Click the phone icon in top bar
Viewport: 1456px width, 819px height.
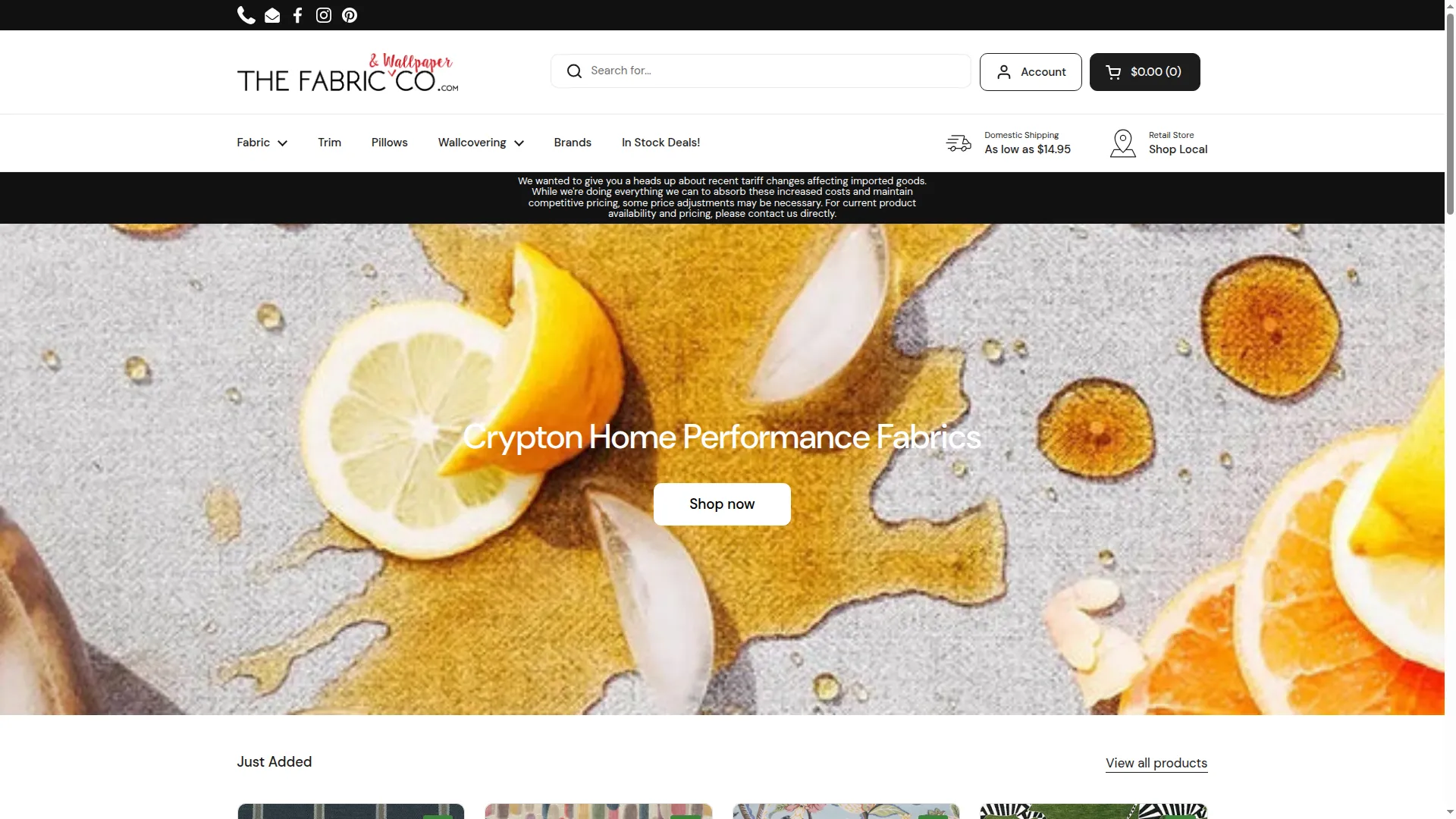246,15
